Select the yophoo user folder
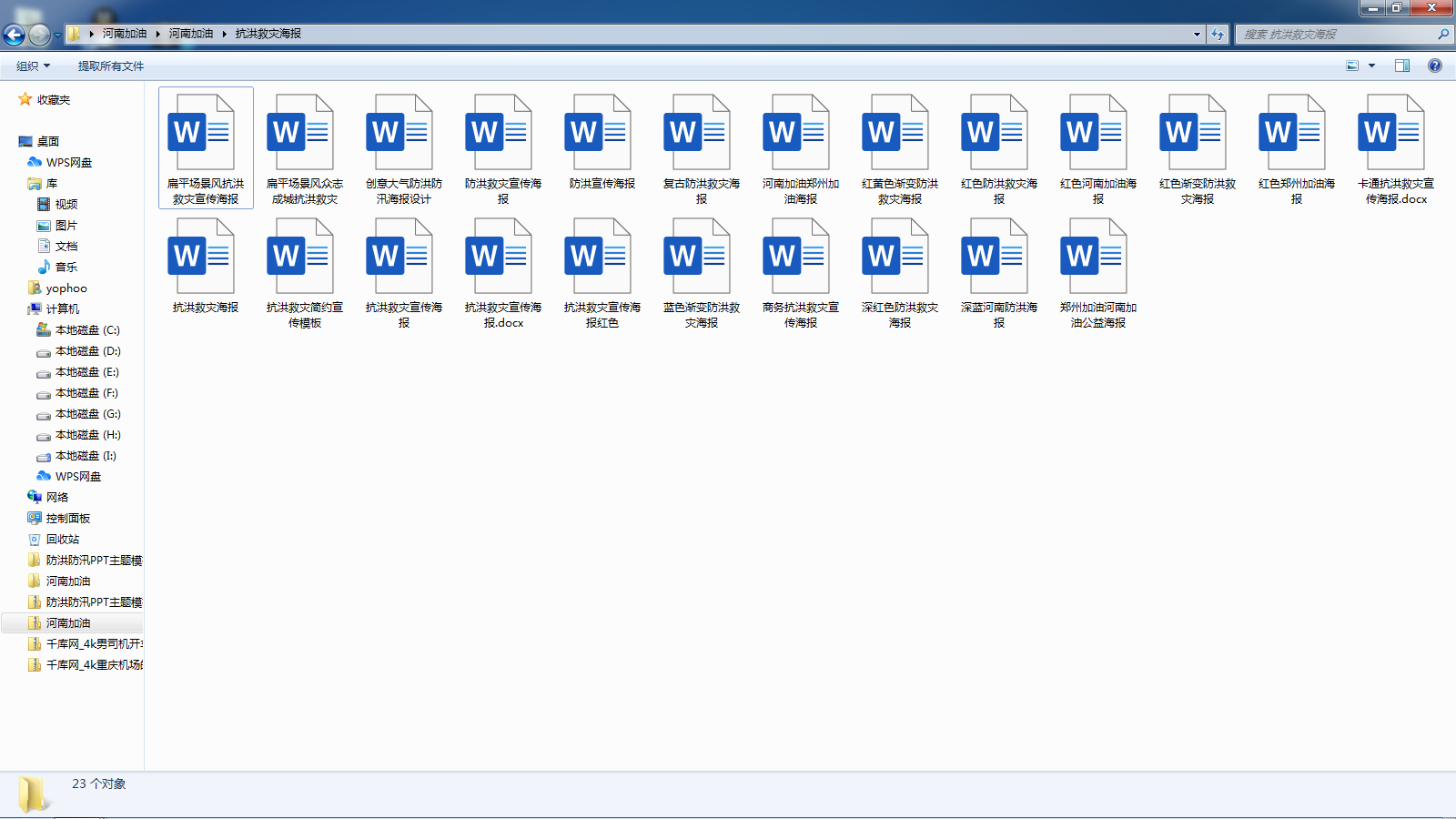 (x=66, y=288)
